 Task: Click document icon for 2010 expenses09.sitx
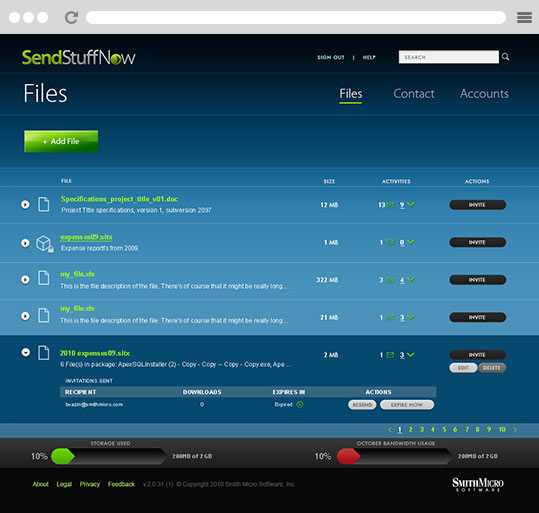[x=43, y=353]
